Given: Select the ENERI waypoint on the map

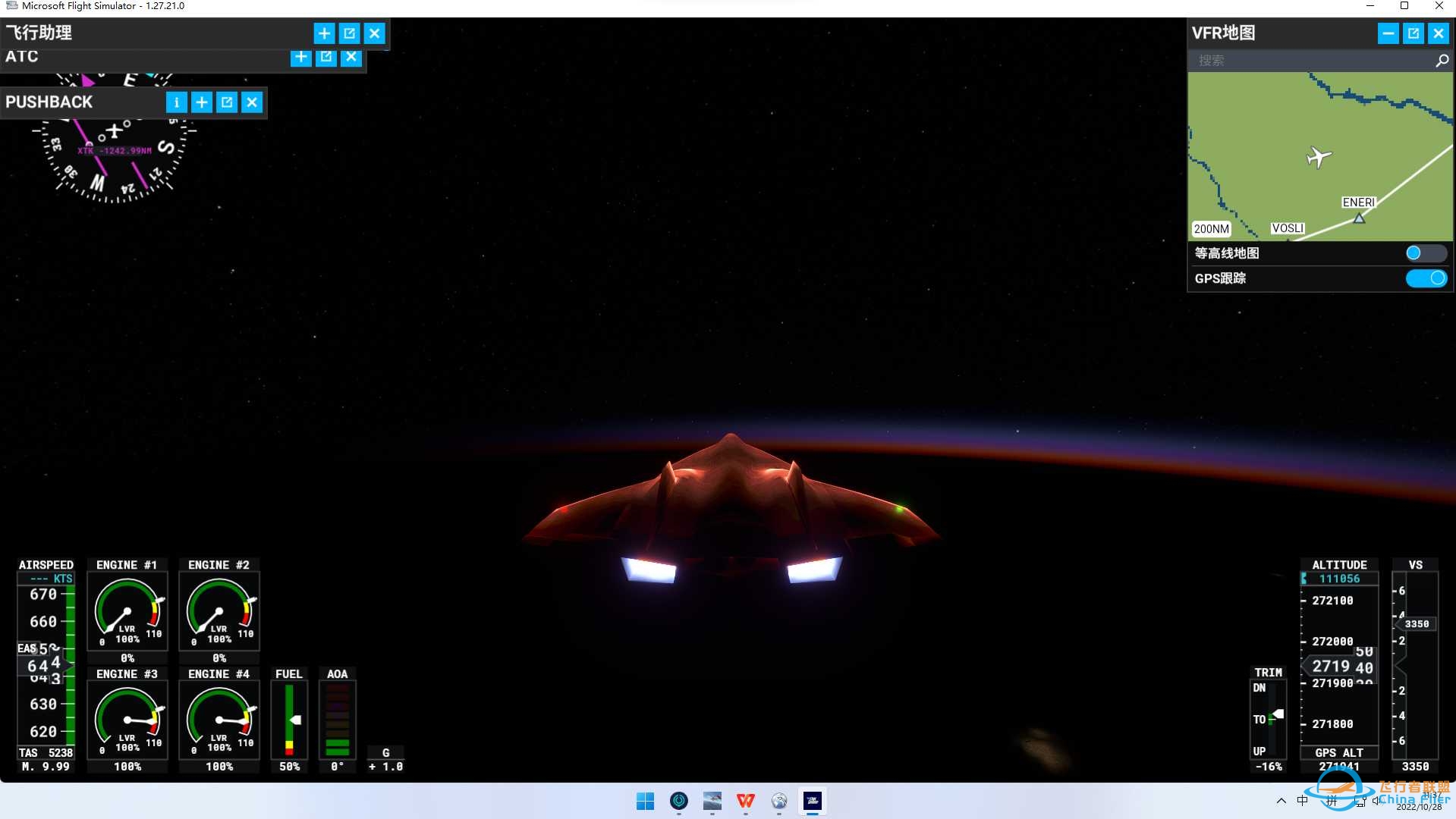Looking at the screenshot, I should click(x=1359, y=218).
